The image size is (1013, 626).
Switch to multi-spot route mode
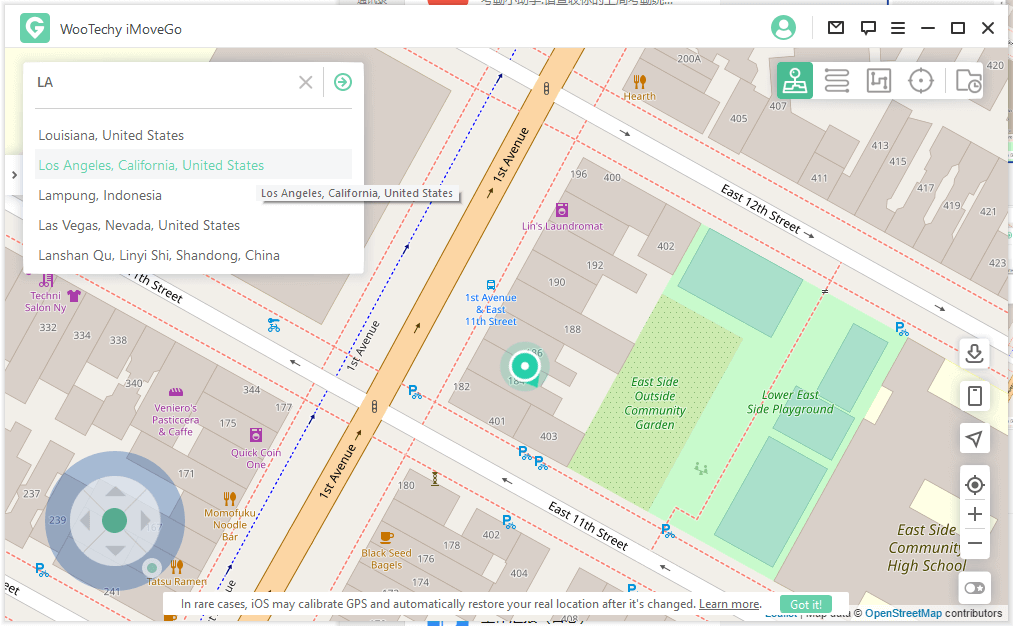click(x=878, y=80)
